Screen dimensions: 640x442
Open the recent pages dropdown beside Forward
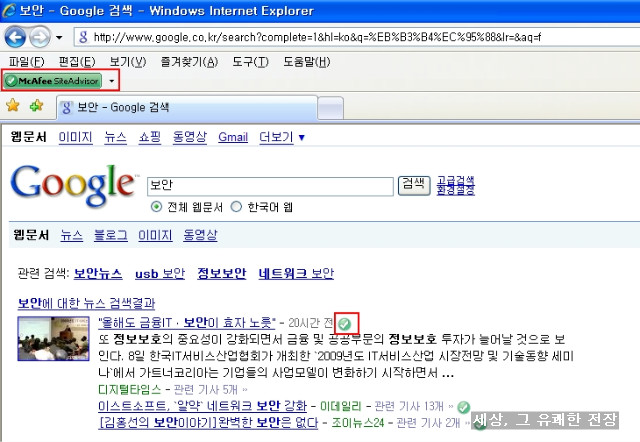tap(59, 38)
